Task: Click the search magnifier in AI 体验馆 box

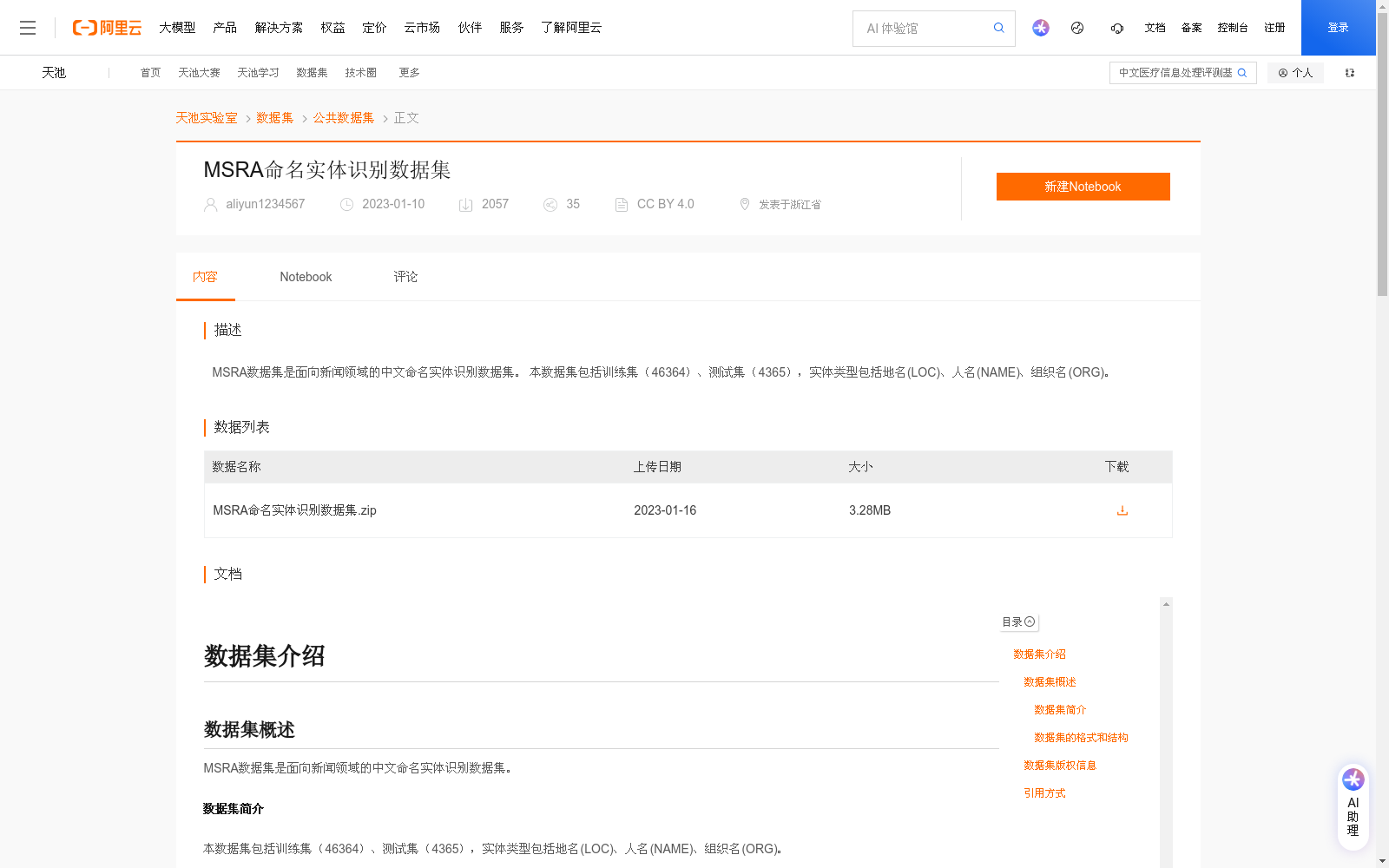Action: pyautogui.click(x=999, y=28)
